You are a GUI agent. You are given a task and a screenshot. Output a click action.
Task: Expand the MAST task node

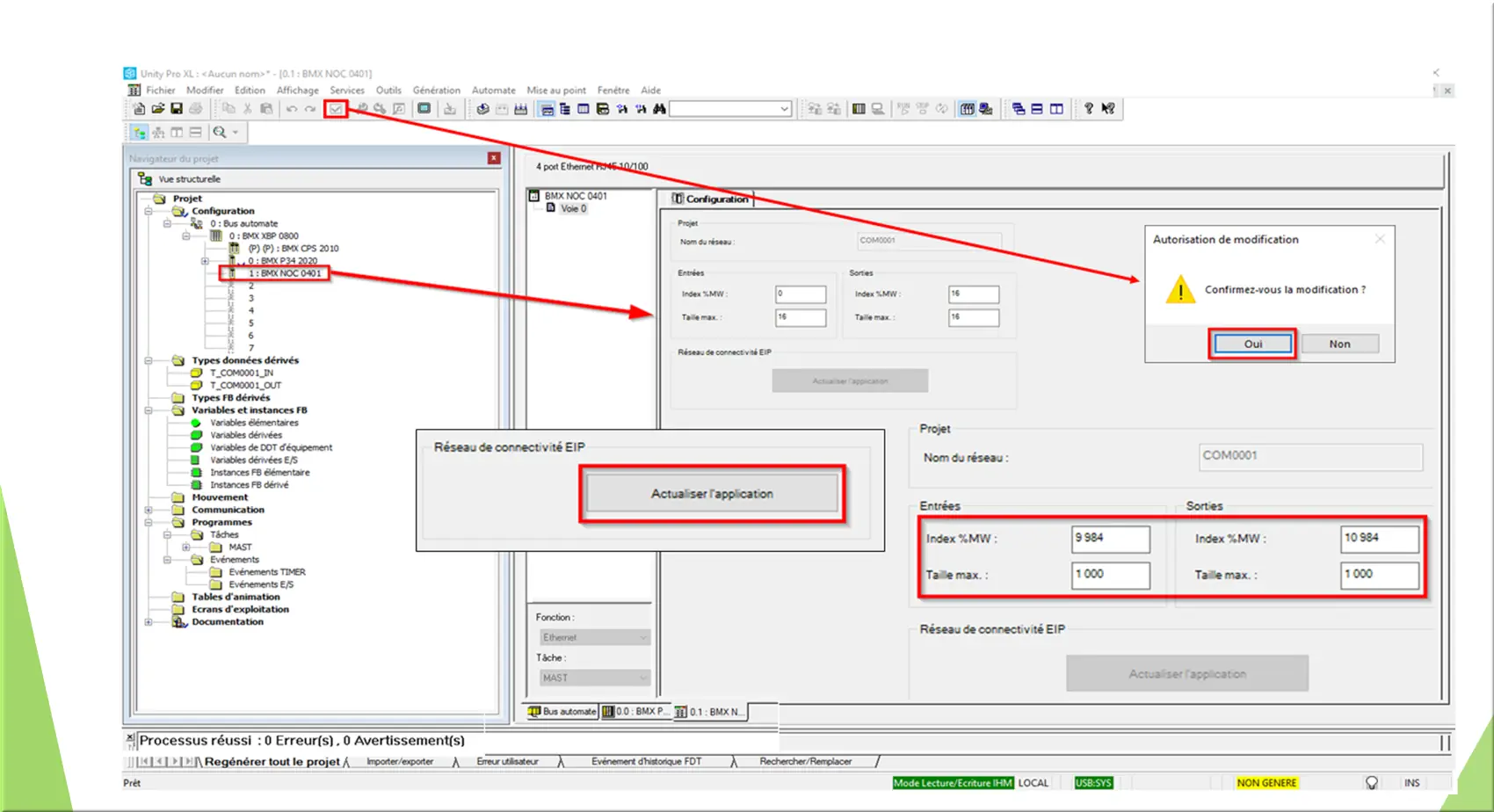pyautogui.click(x=185, y=547)
